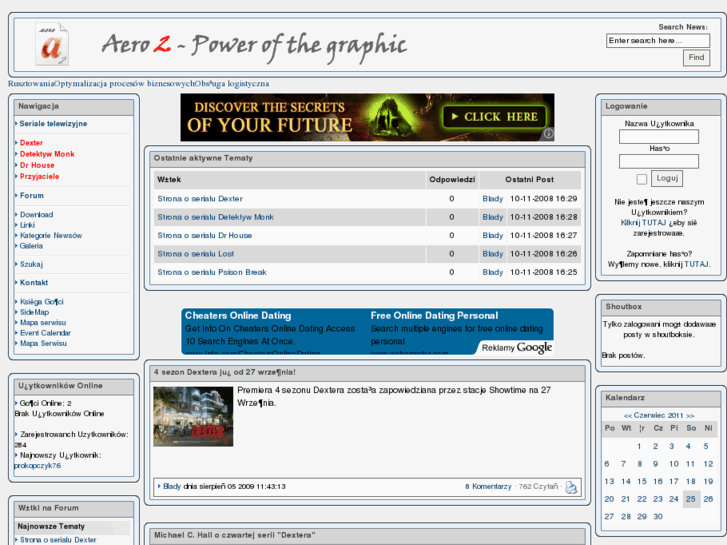727x545 pixels.
Task: Open thread Strona o serialu Psison Break
Action: 212,272
